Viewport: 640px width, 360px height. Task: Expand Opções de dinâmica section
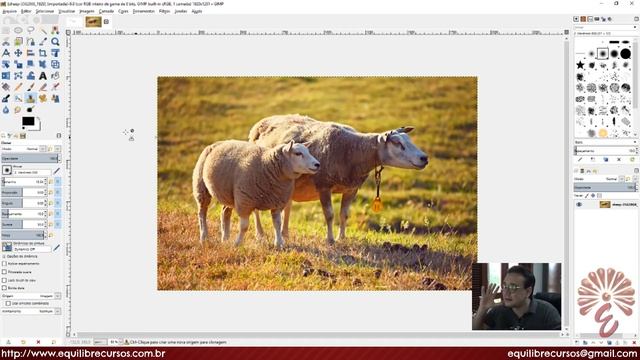tap(4, 256)
